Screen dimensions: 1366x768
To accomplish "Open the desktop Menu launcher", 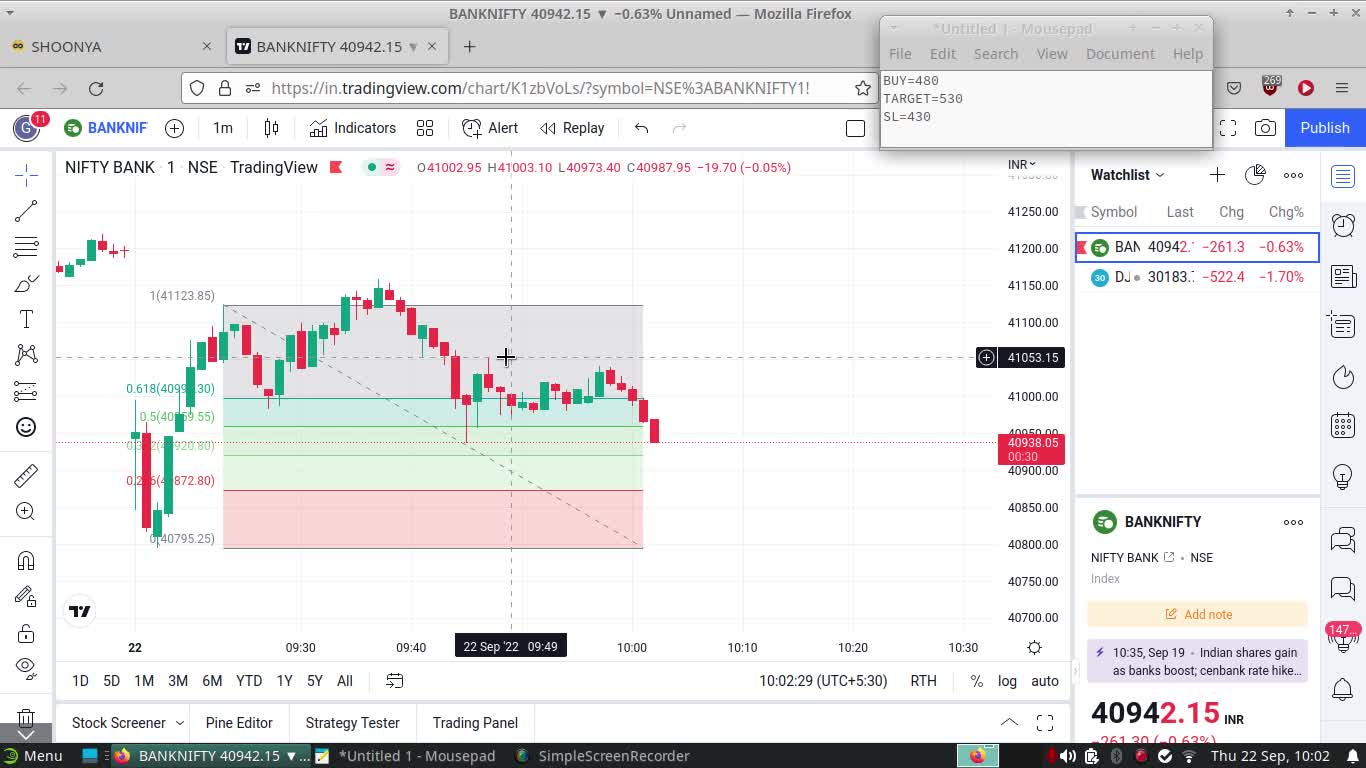I will (x=33, y=756).
